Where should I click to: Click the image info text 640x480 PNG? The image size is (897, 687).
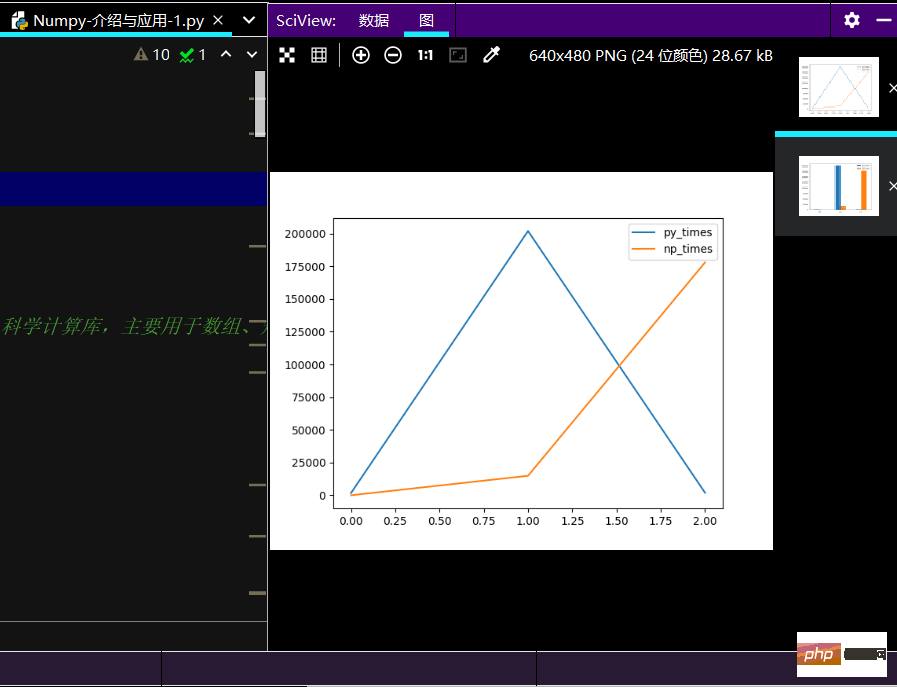(650, 55)
